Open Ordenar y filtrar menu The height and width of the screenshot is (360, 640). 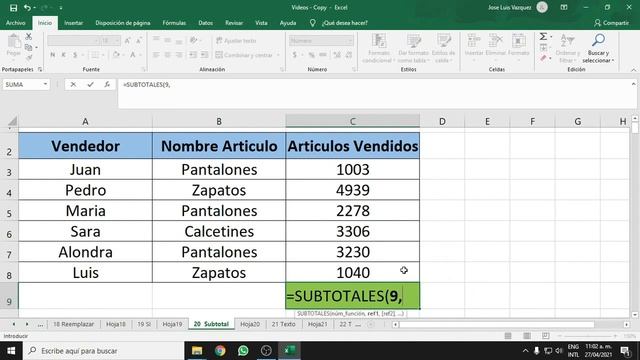tap(567, 48)
